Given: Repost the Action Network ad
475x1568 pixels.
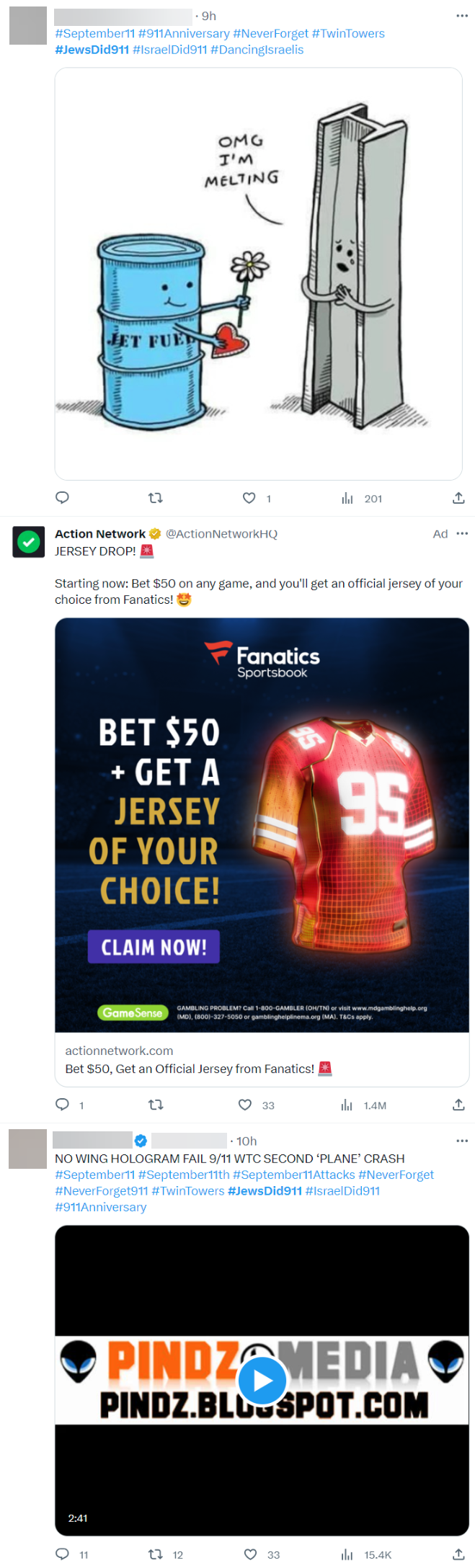Looking at the screenshot, I should [156, 1105].
